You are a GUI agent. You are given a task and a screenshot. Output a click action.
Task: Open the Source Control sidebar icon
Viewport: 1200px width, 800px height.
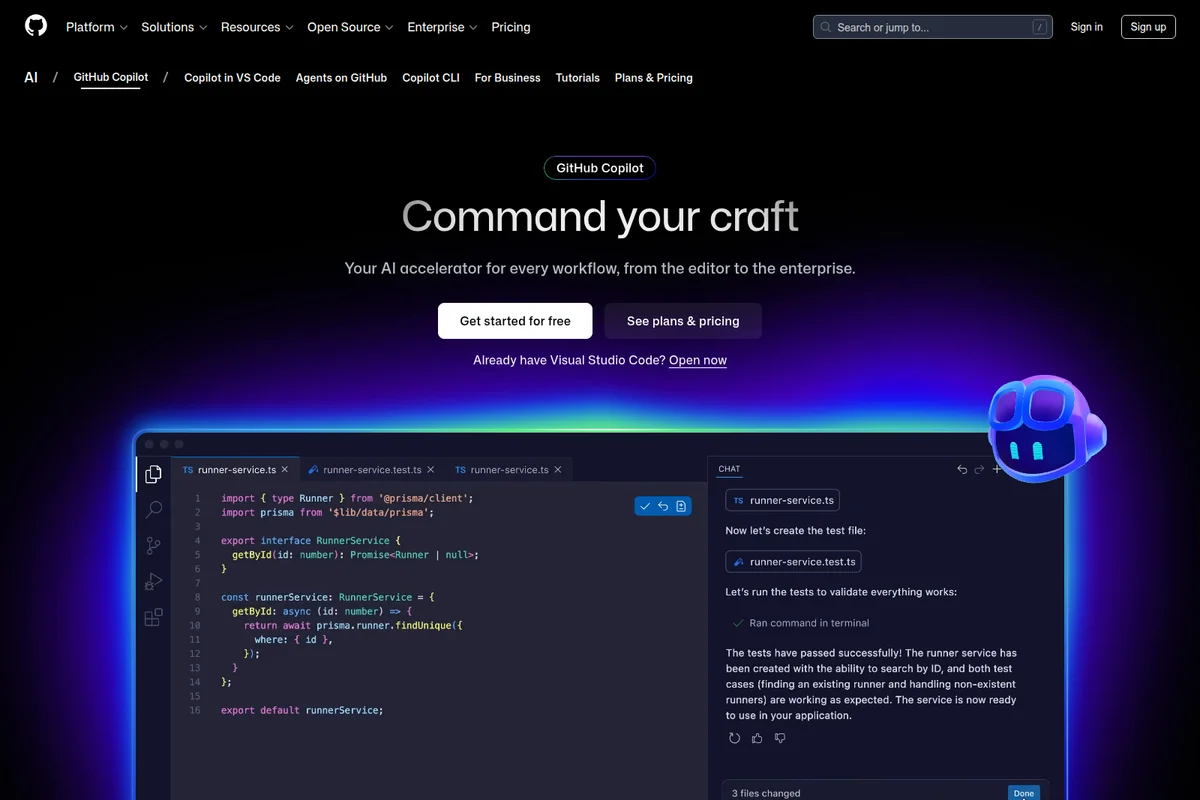tap(153, 546)
